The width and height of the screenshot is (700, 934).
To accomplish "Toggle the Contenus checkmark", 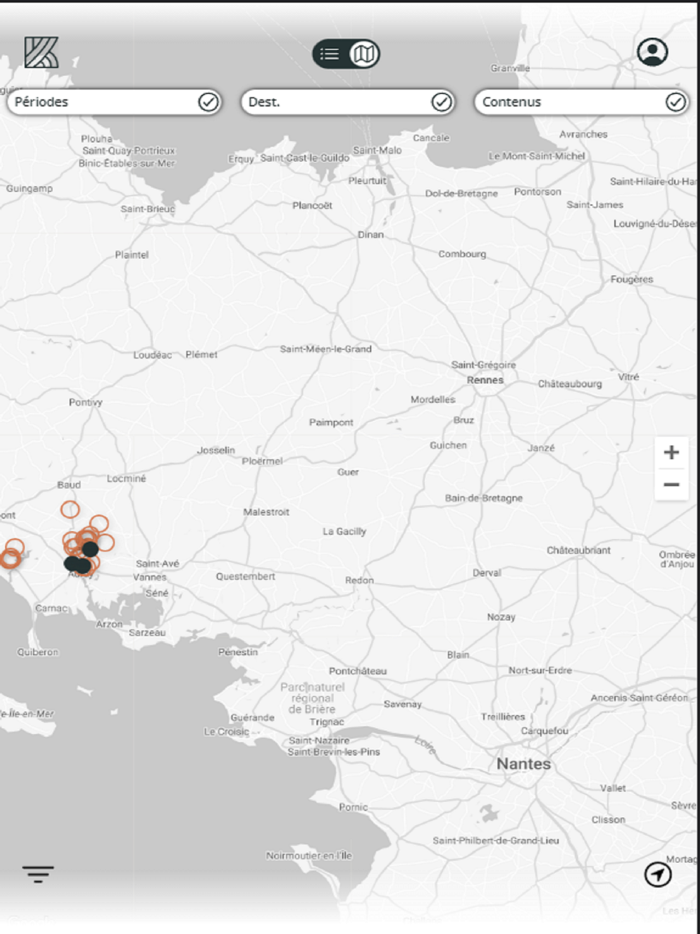I will point(676,102).
